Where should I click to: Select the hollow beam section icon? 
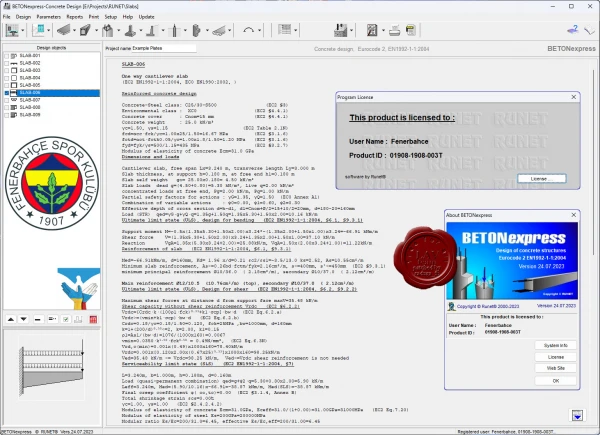pos(85,30)
